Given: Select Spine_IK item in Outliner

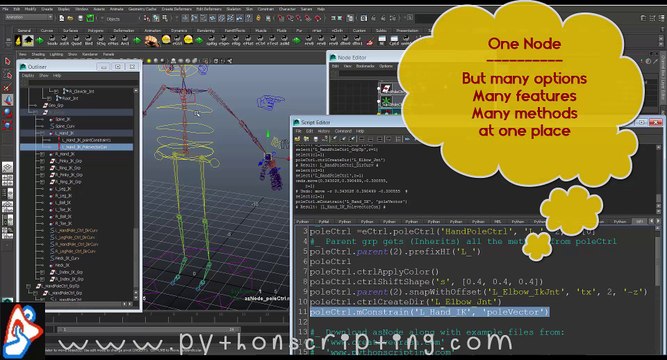Looking at the screenshot, I should [x=63, y=119].
